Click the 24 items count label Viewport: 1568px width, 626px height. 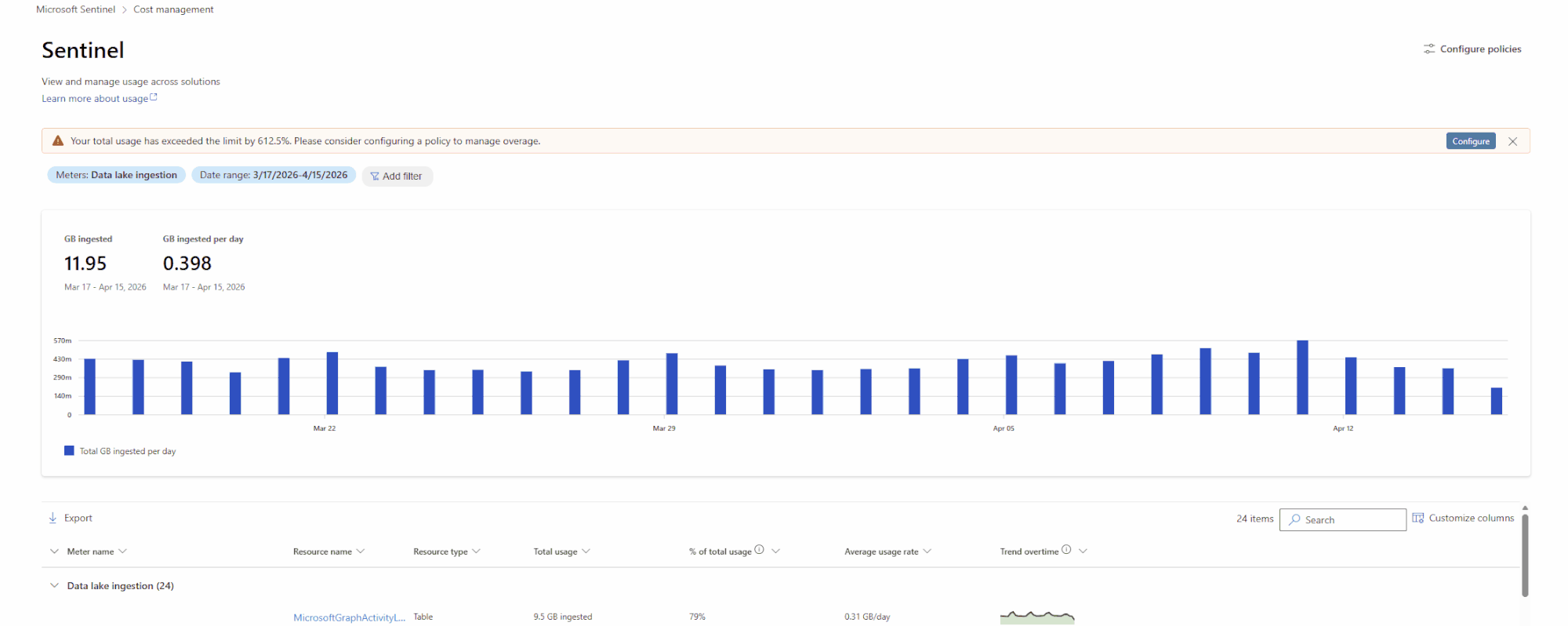(x=1255, y=519)
